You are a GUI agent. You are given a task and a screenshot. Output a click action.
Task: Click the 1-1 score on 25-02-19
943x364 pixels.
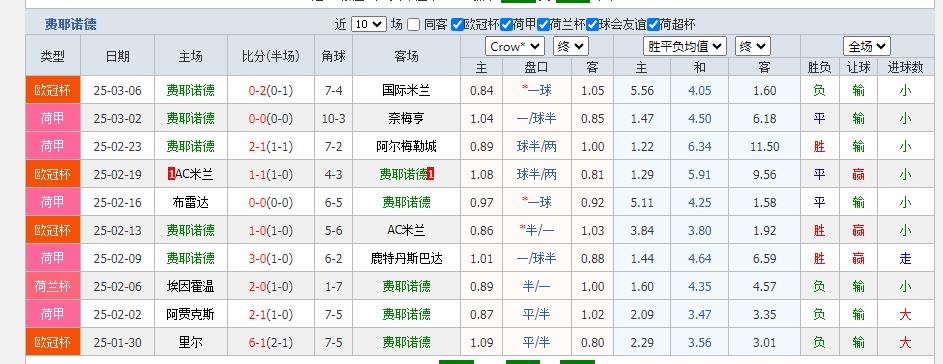pyautogui.click(x=257, y=174)
